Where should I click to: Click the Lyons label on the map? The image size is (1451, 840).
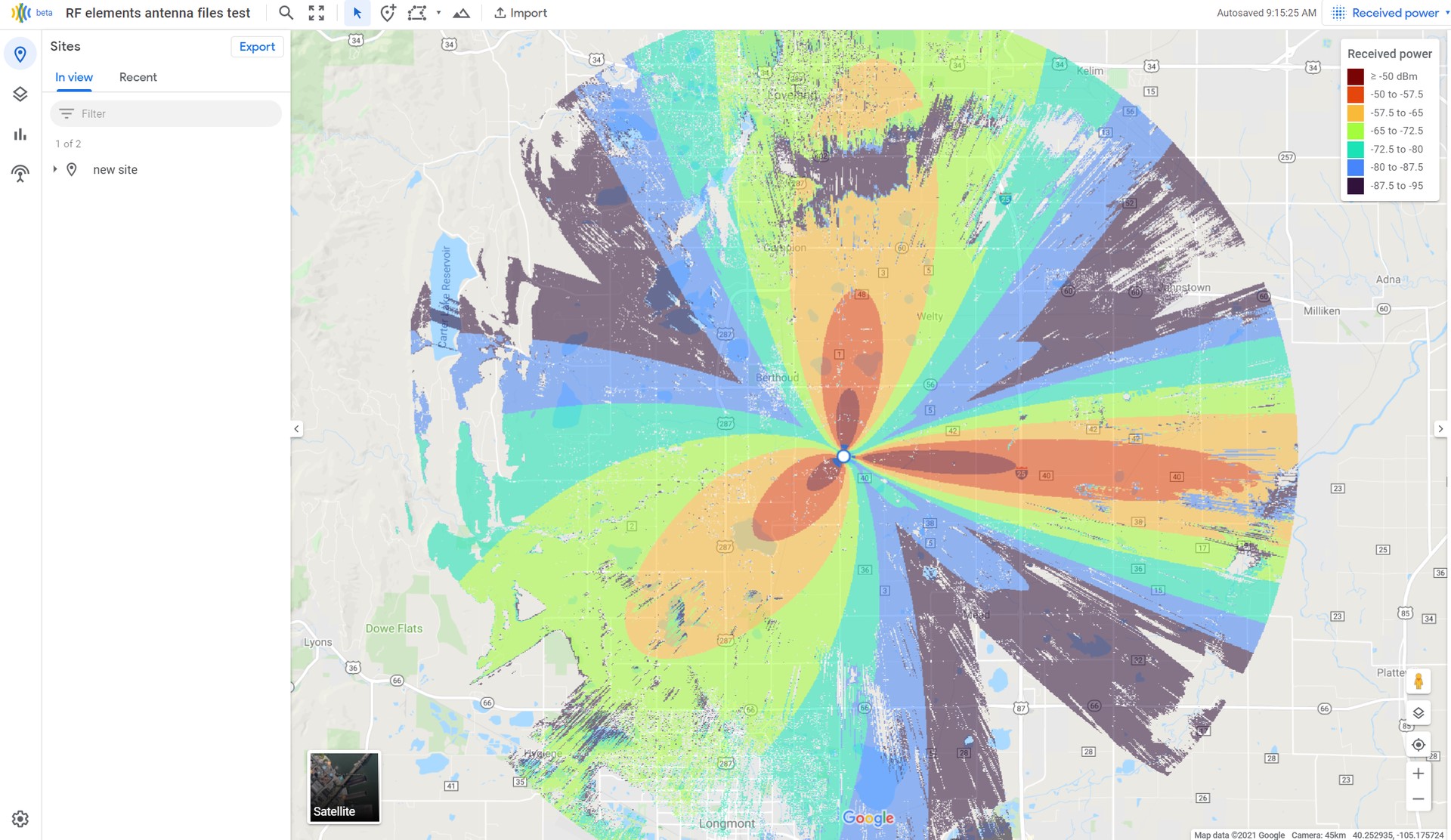click(x=318, y=642)
